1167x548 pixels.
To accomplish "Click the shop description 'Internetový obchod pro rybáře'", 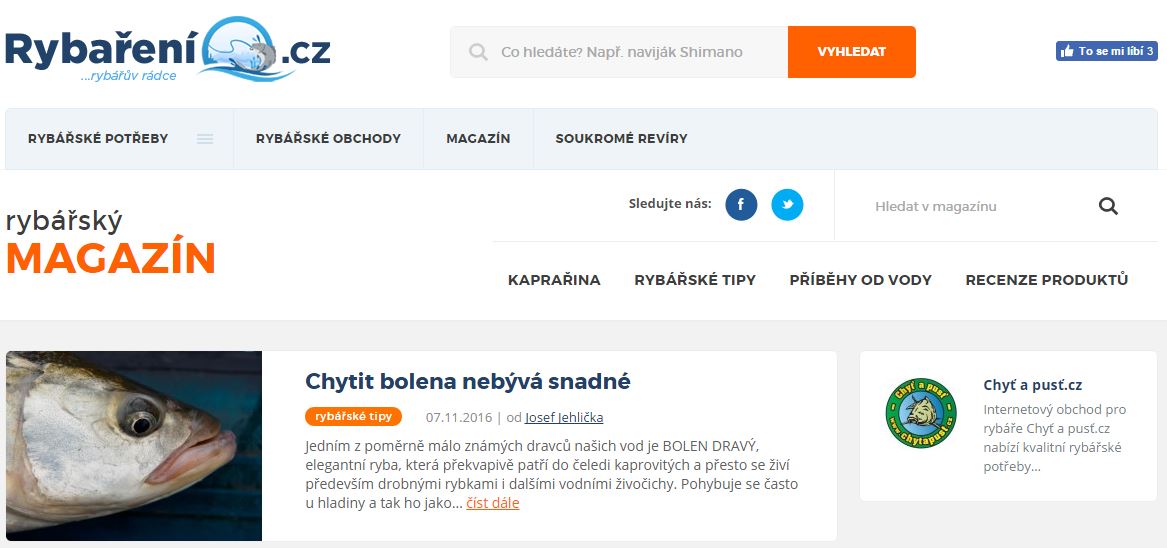I will pyautogui.click(x=1055, y=438).
